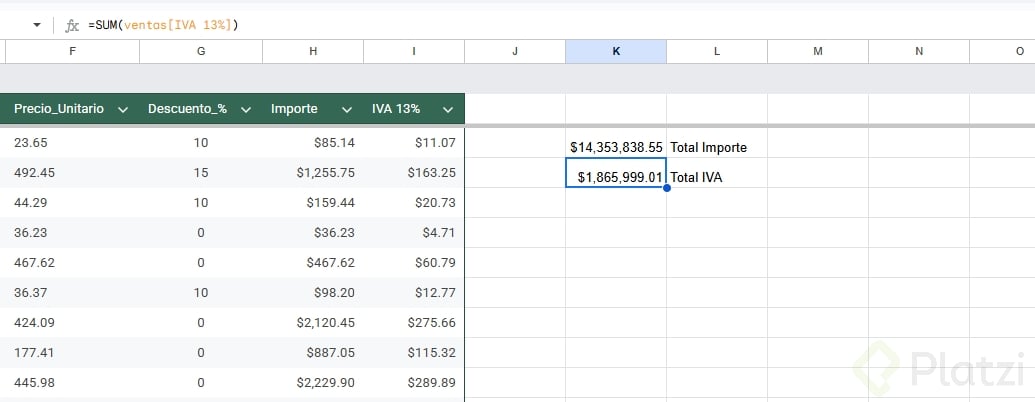This screenshot has height=402, width=1035.
Task: Select column F header
Action: [72, 51]
